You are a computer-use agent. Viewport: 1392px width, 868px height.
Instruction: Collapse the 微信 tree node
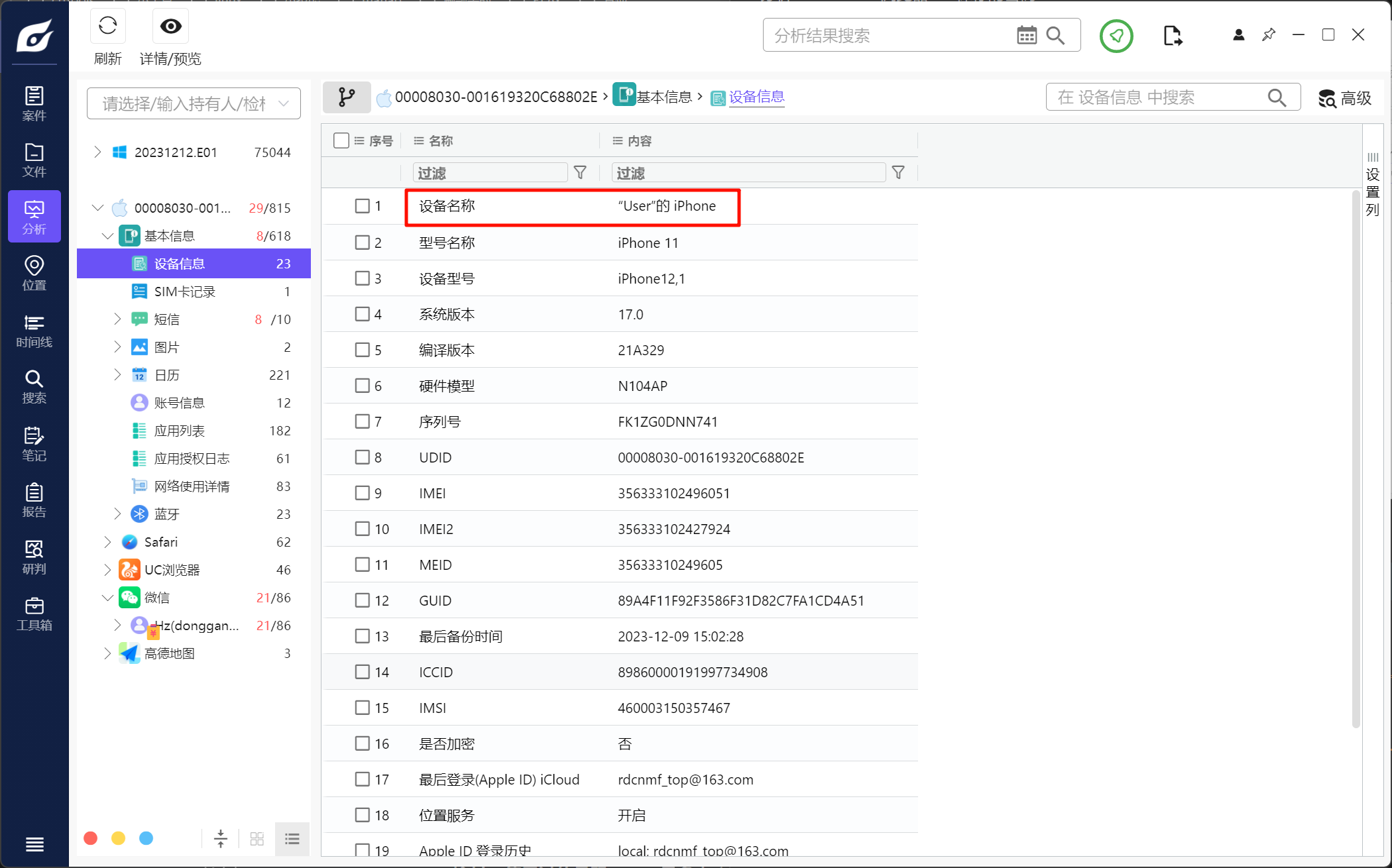click(x=107, y=598)
